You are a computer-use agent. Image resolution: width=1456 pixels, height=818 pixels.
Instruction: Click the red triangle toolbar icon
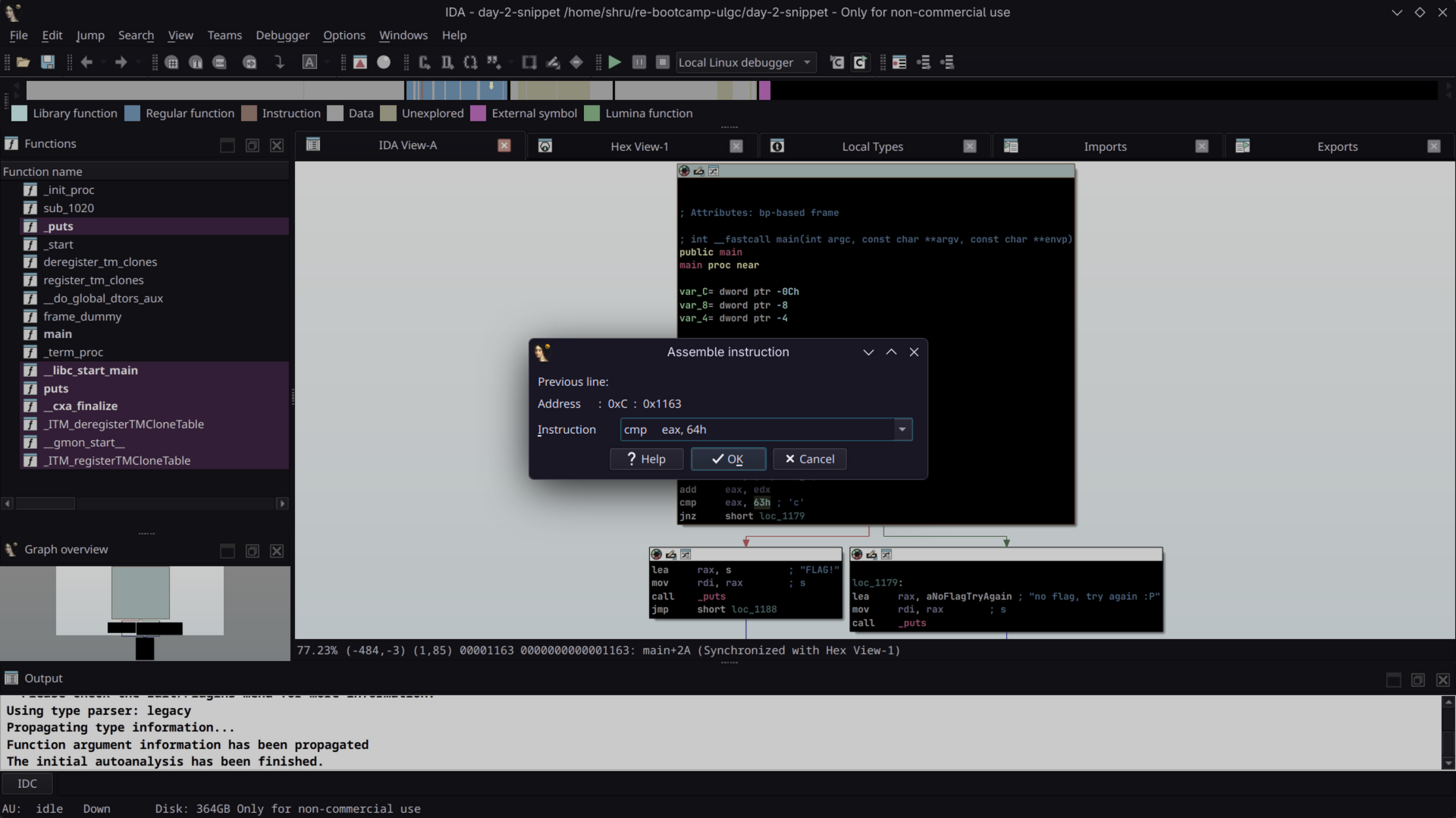click(360, 62)
